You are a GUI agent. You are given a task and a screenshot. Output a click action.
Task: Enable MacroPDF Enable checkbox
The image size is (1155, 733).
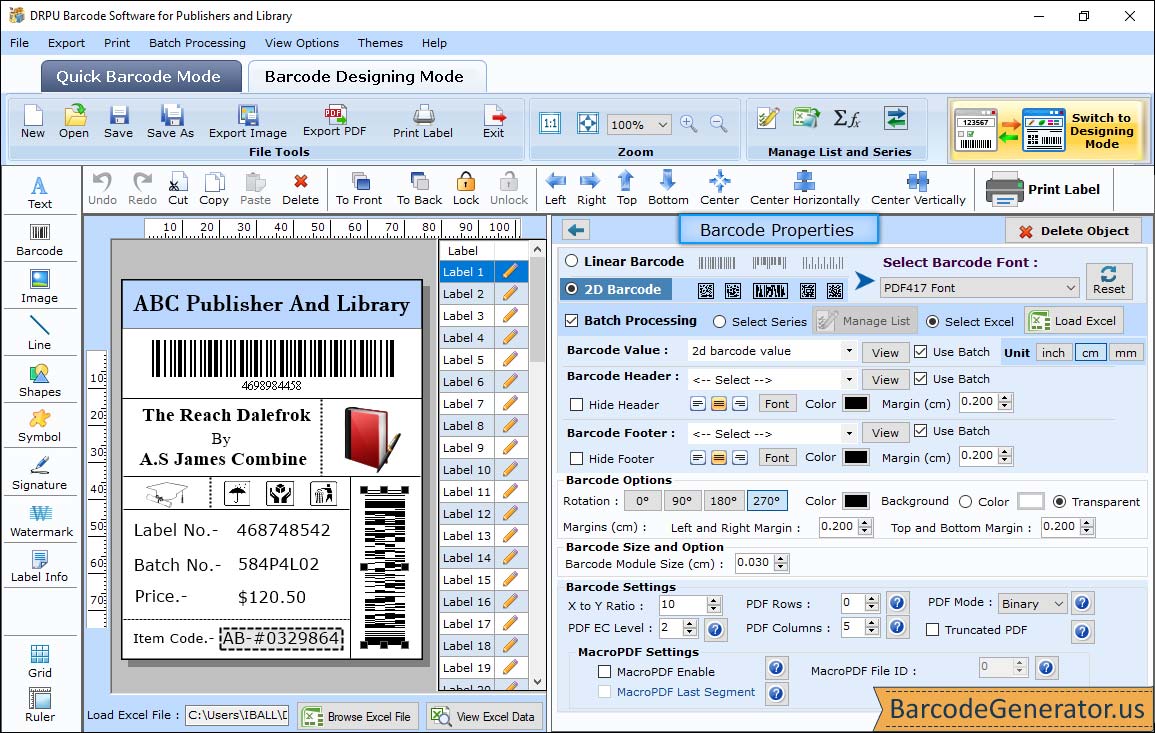point(605,672)
